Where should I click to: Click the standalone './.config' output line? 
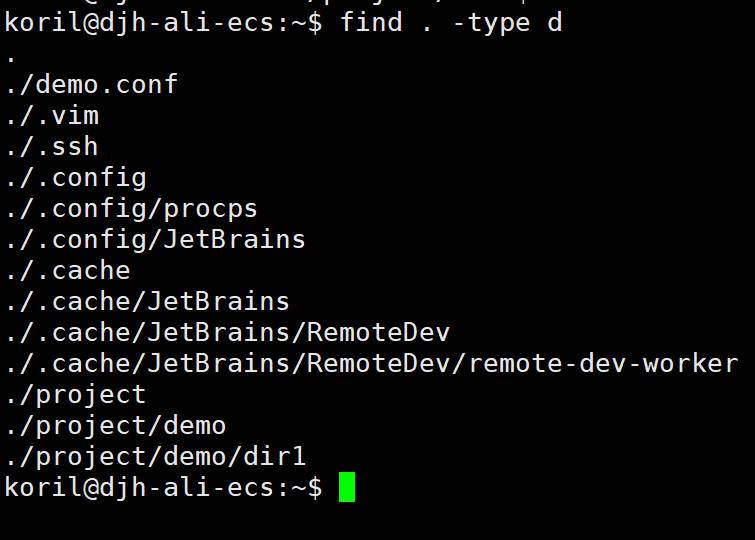(x=75, y=177)
